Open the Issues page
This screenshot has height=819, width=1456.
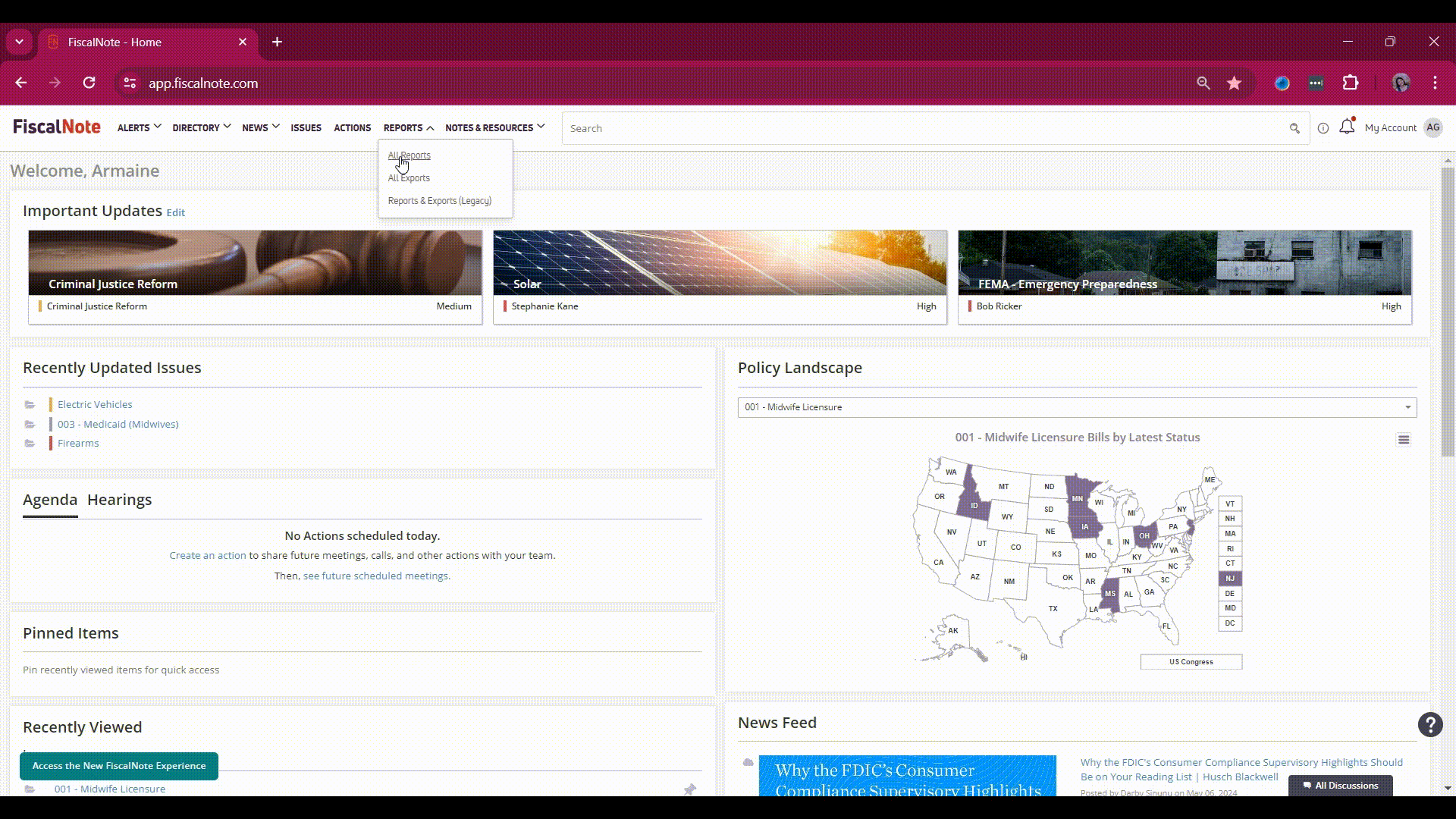tap(306, 127)
